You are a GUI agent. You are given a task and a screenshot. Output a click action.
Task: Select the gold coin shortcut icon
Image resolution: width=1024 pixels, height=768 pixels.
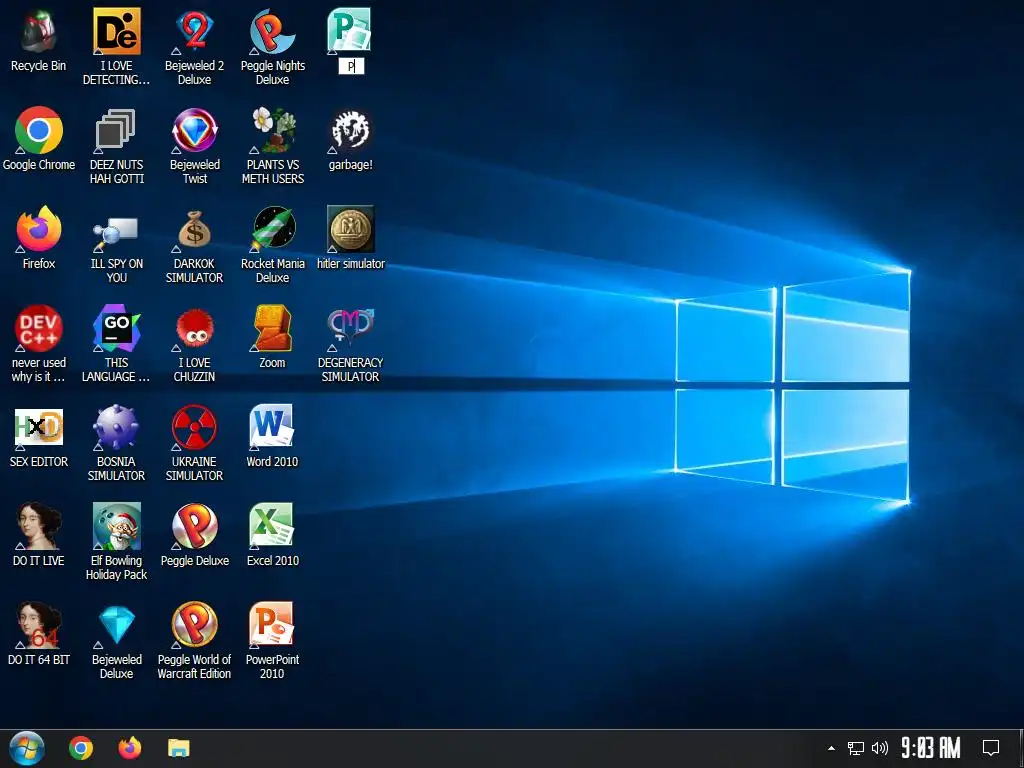[x=350, y=229]
